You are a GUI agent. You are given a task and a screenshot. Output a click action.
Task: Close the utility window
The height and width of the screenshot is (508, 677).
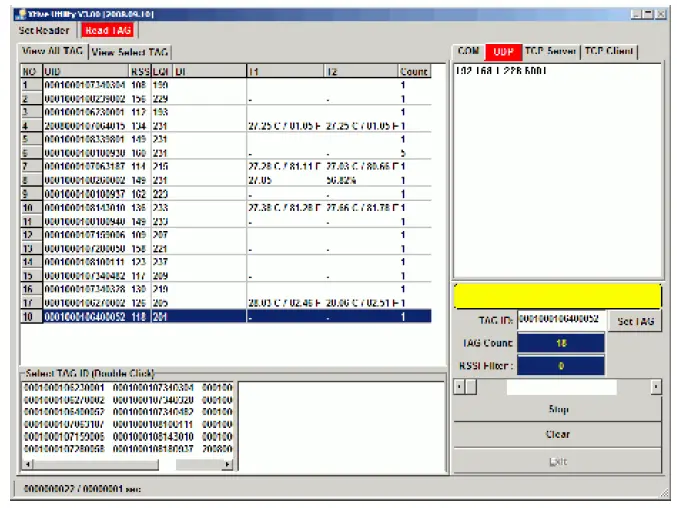tap(661, 14)
